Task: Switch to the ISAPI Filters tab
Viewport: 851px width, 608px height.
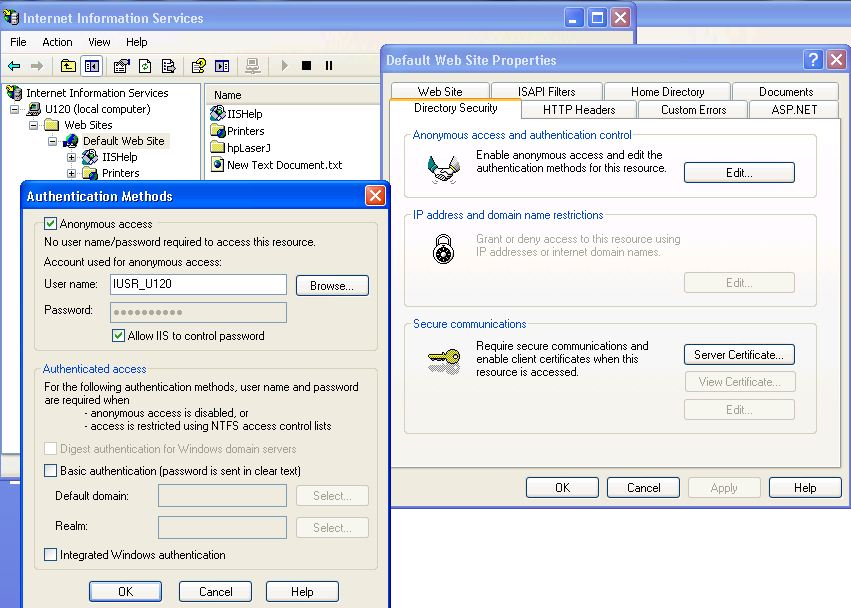Action: coord(547,91)
